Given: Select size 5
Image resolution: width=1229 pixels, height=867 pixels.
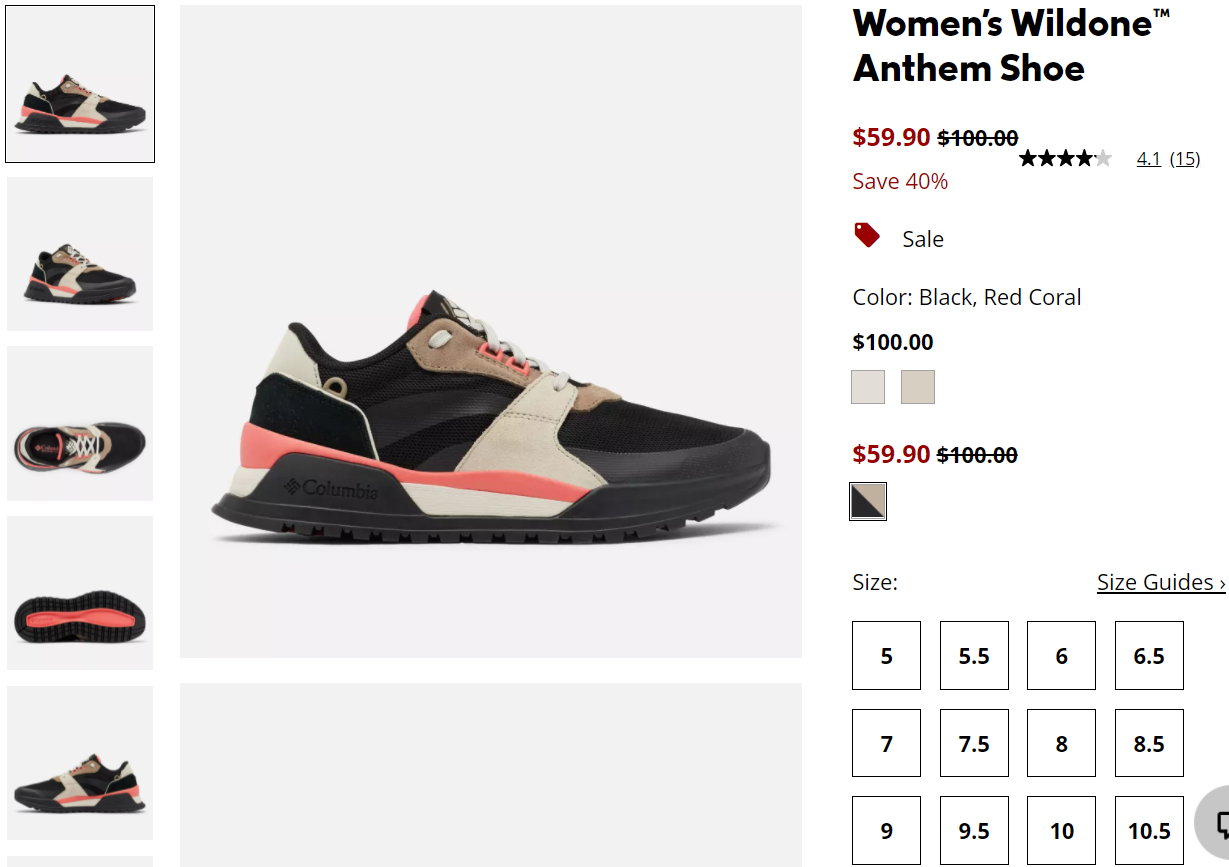Looking at the screenshot, I should click(x=886, y=656).
